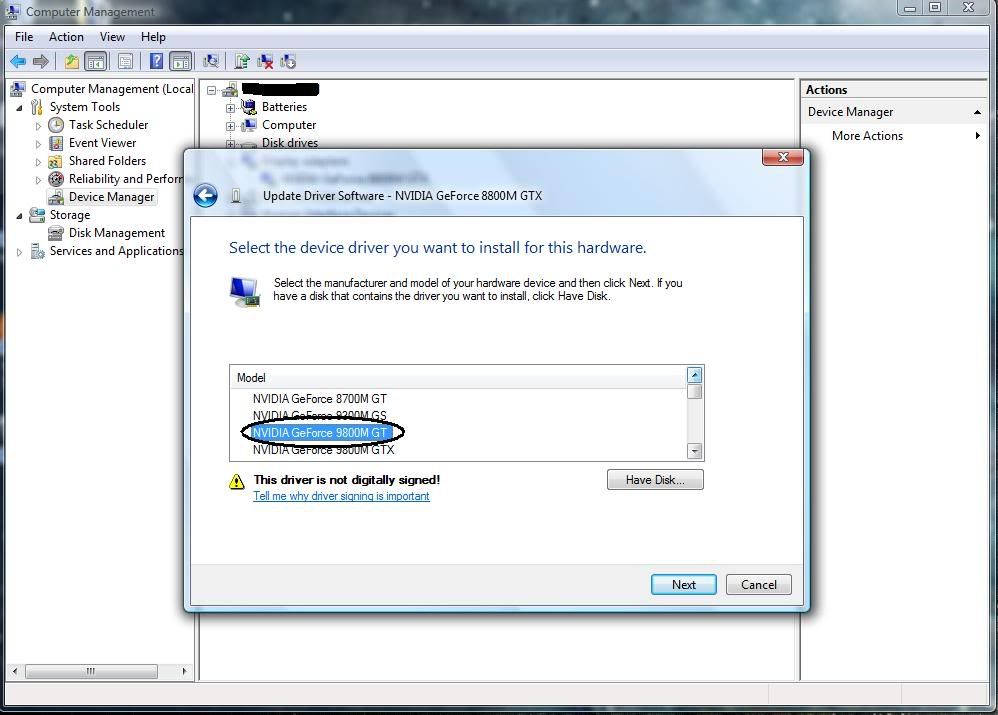Image resolution: width=998 pixels, height=715 pixels.
Task: Click the model list vertical scrollbar thumb
Action: pyautogui.click(x=695, y=391)
